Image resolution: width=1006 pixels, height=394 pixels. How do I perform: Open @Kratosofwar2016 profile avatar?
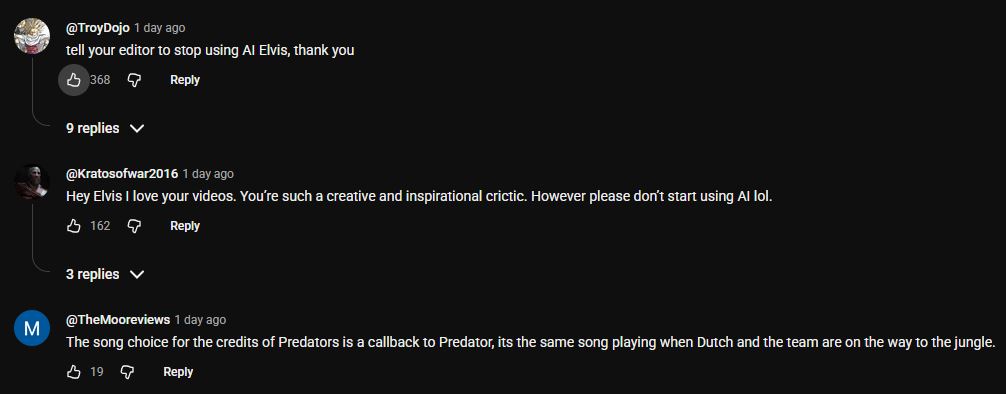coord(32,182)
